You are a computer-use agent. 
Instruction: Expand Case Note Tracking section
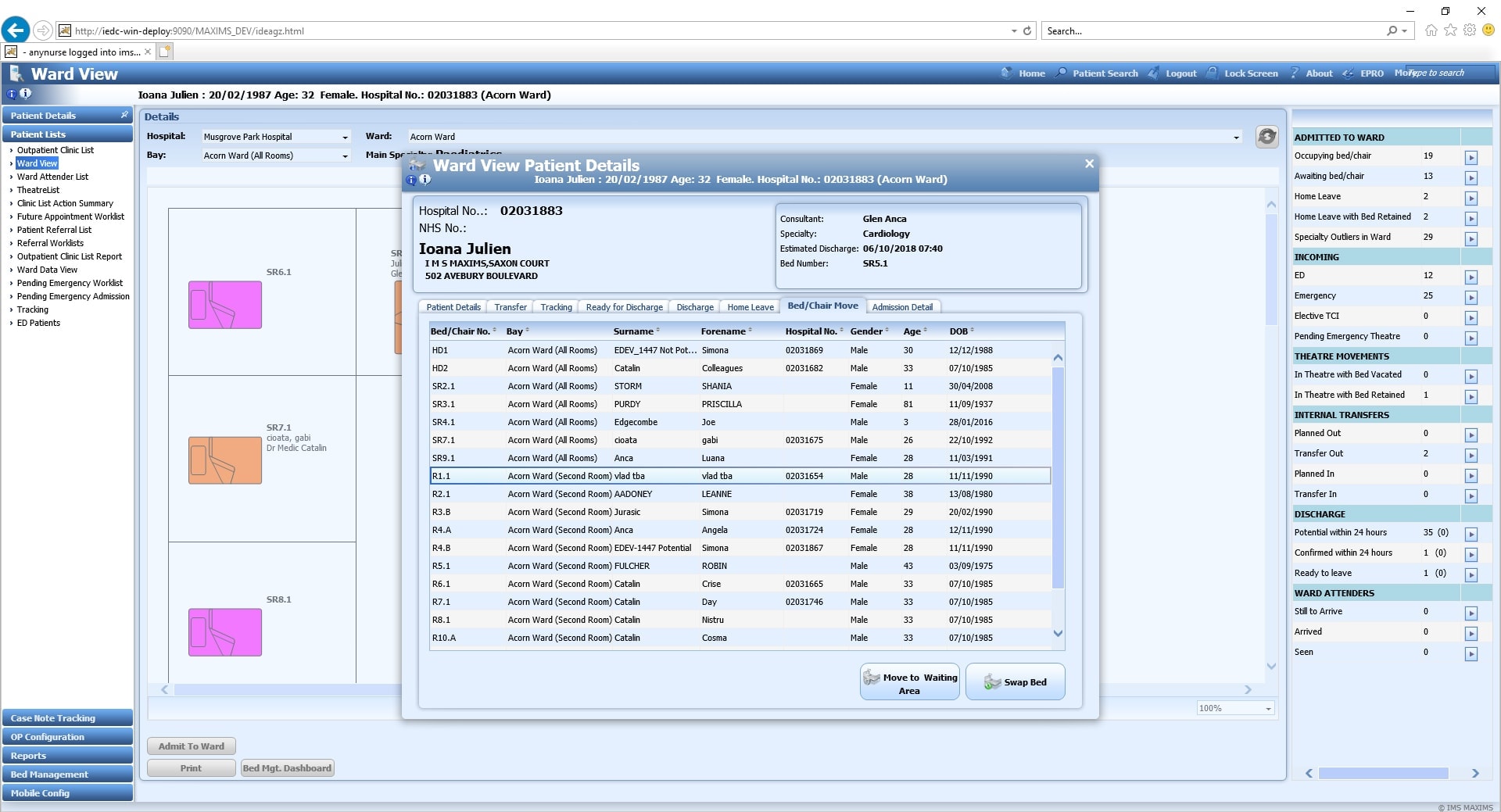(67, 718)
